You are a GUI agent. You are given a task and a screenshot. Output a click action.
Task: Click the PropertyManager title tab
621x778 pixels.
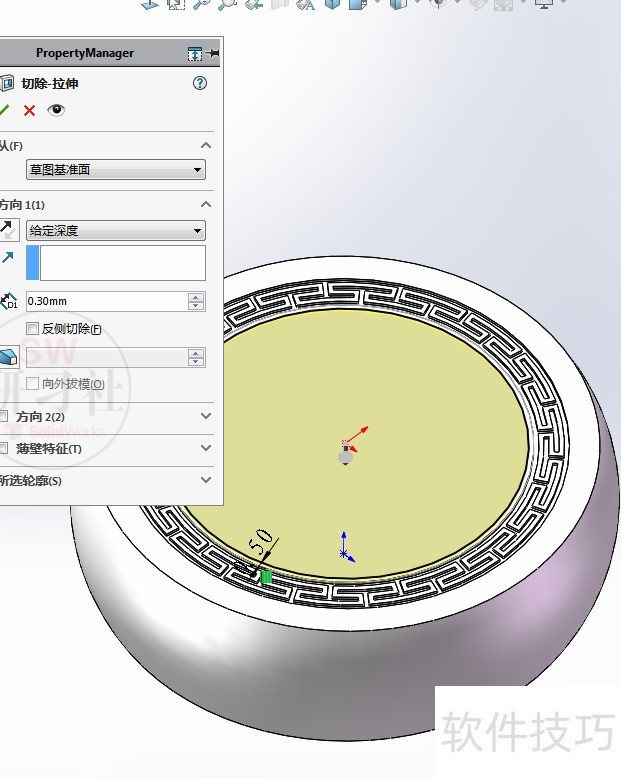(84, 53)
